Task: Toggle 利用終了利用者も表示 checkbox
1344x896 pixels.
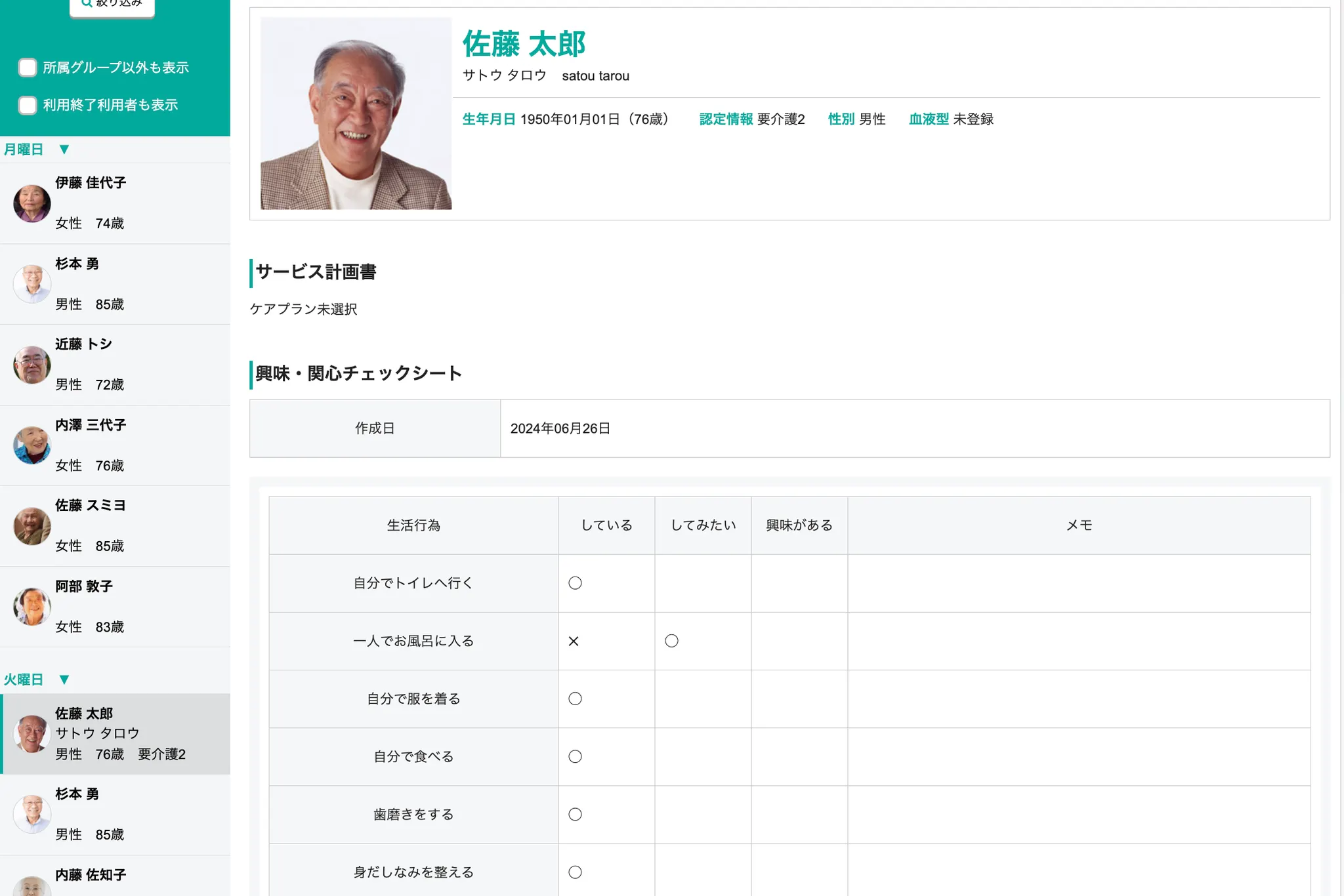Action: 28,105
